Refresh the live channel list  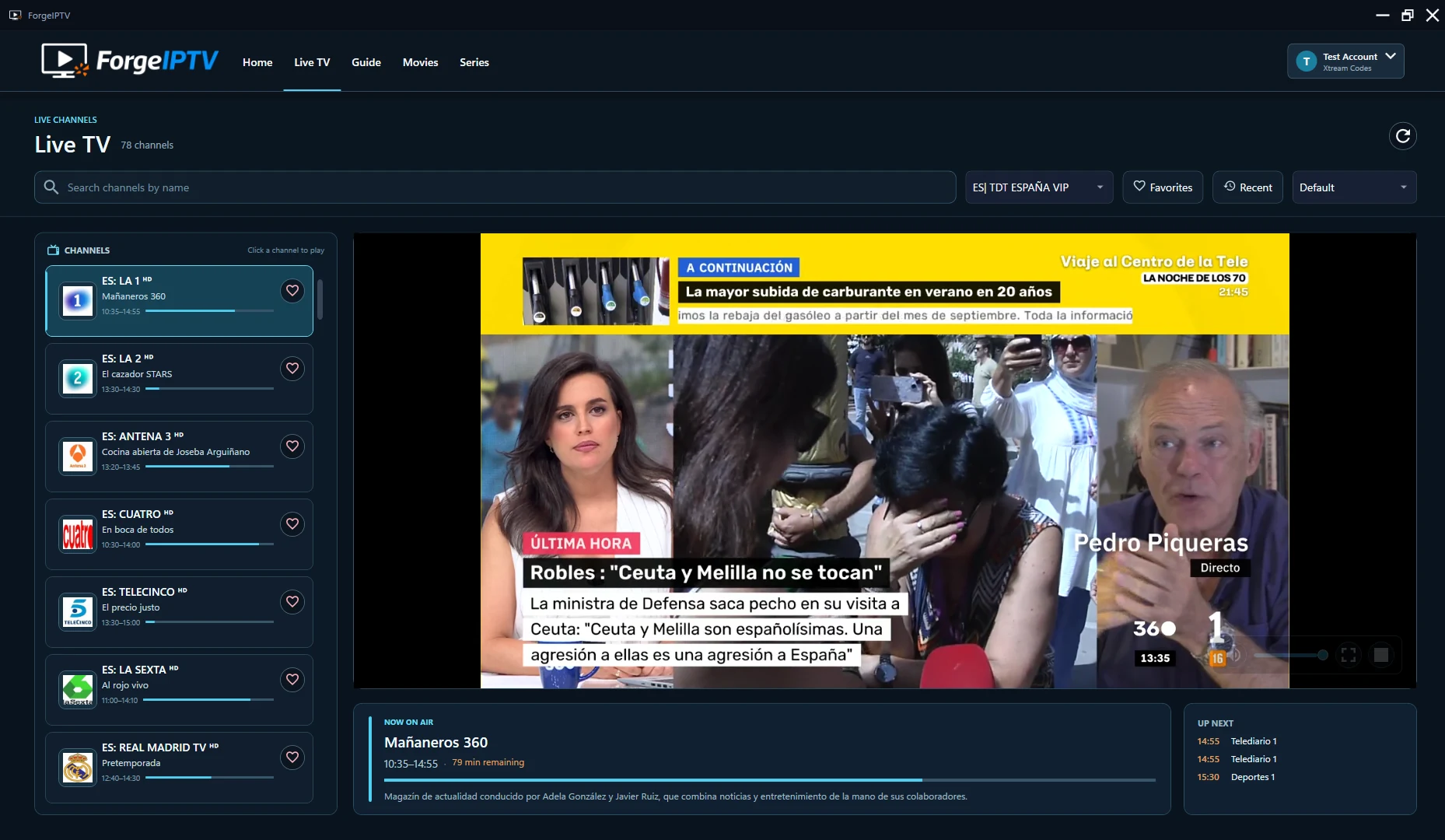[1402, 136]
